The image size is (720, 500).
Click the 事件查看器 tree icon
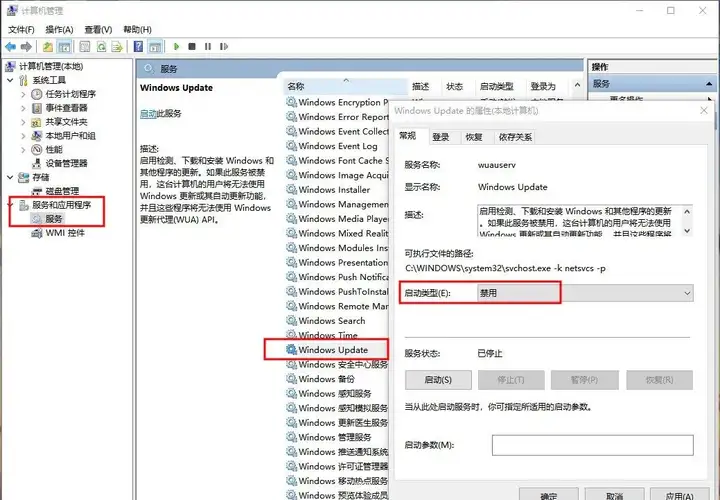click(x=37, y=108)
